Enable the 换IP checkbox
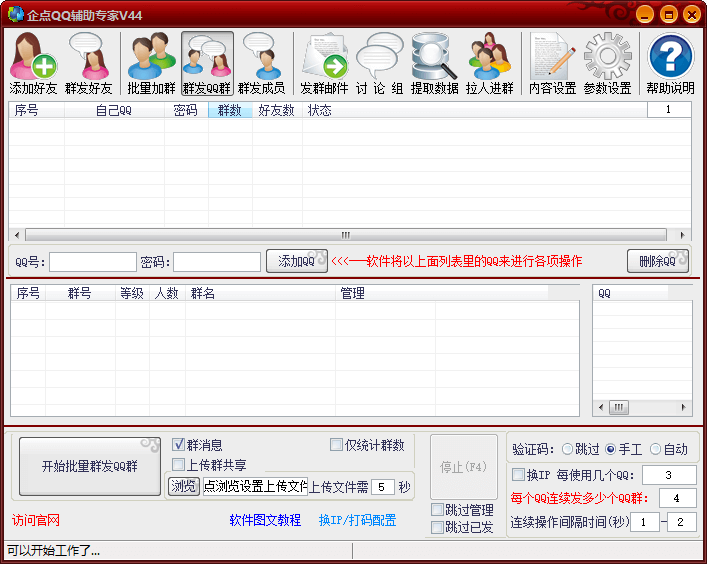 coord(519,474)
